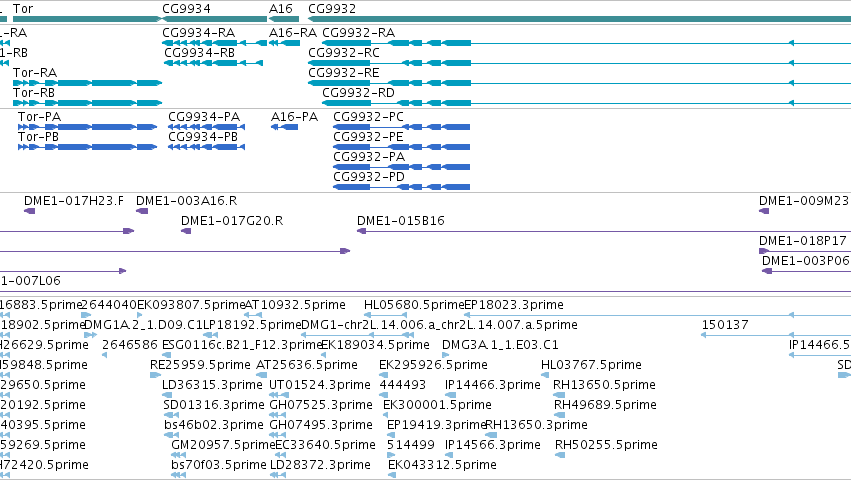This screenshot has width=851, height=480.
Task: Click EST RE25959.5prime
Action: 200,365
